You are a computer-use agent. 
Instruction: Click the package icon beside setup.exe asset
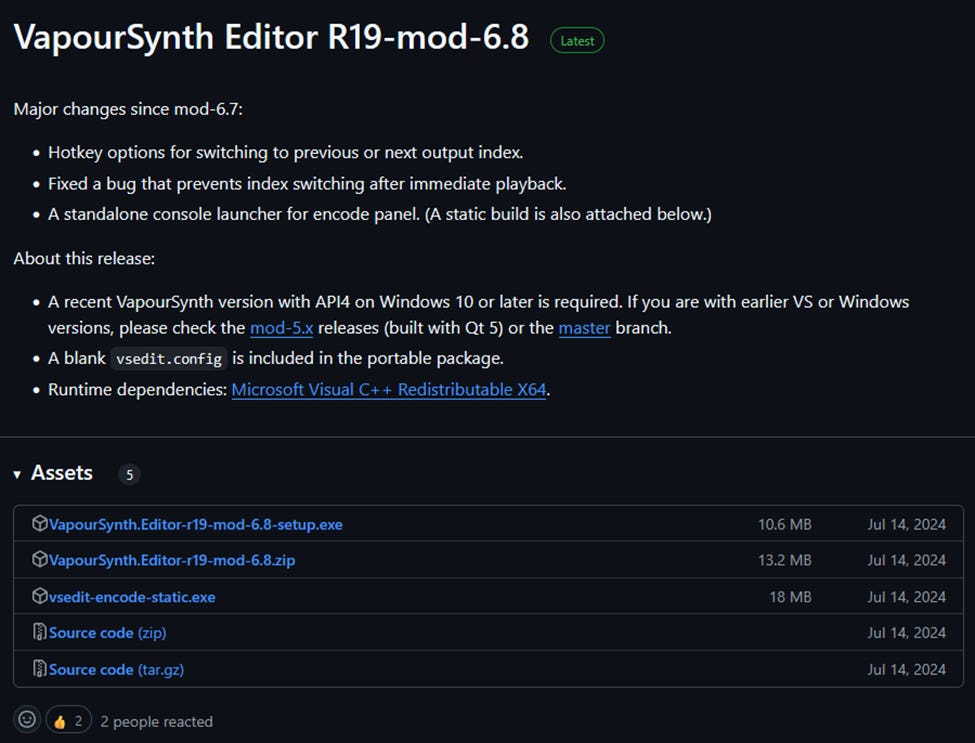pyautogui.click(x=40, y=524)
